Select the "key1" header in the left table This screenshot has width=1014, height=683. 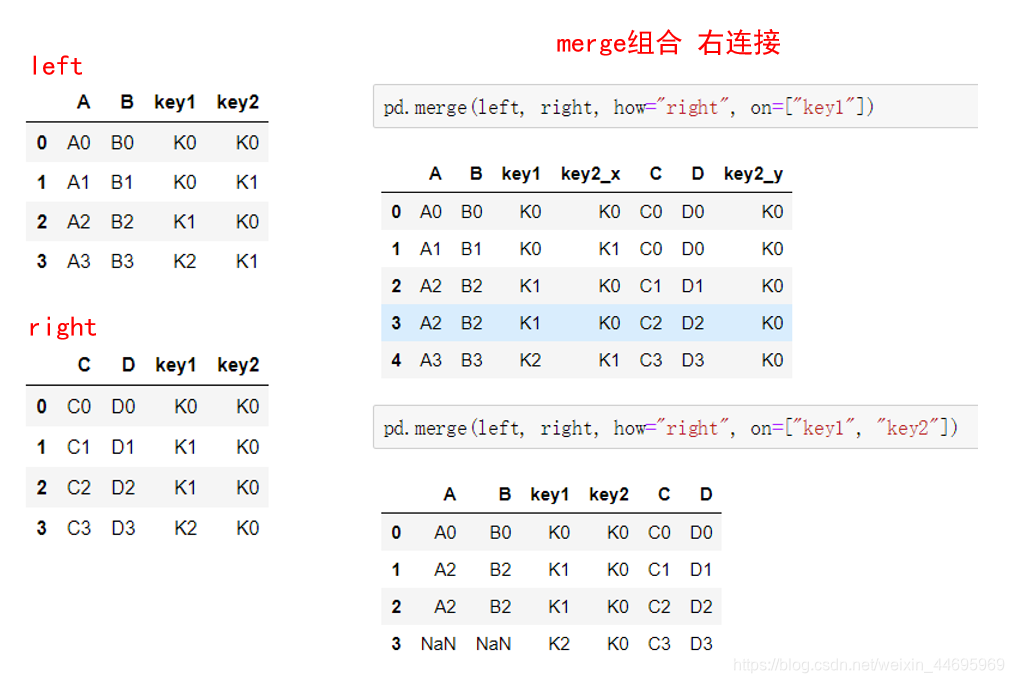[175, 102]
